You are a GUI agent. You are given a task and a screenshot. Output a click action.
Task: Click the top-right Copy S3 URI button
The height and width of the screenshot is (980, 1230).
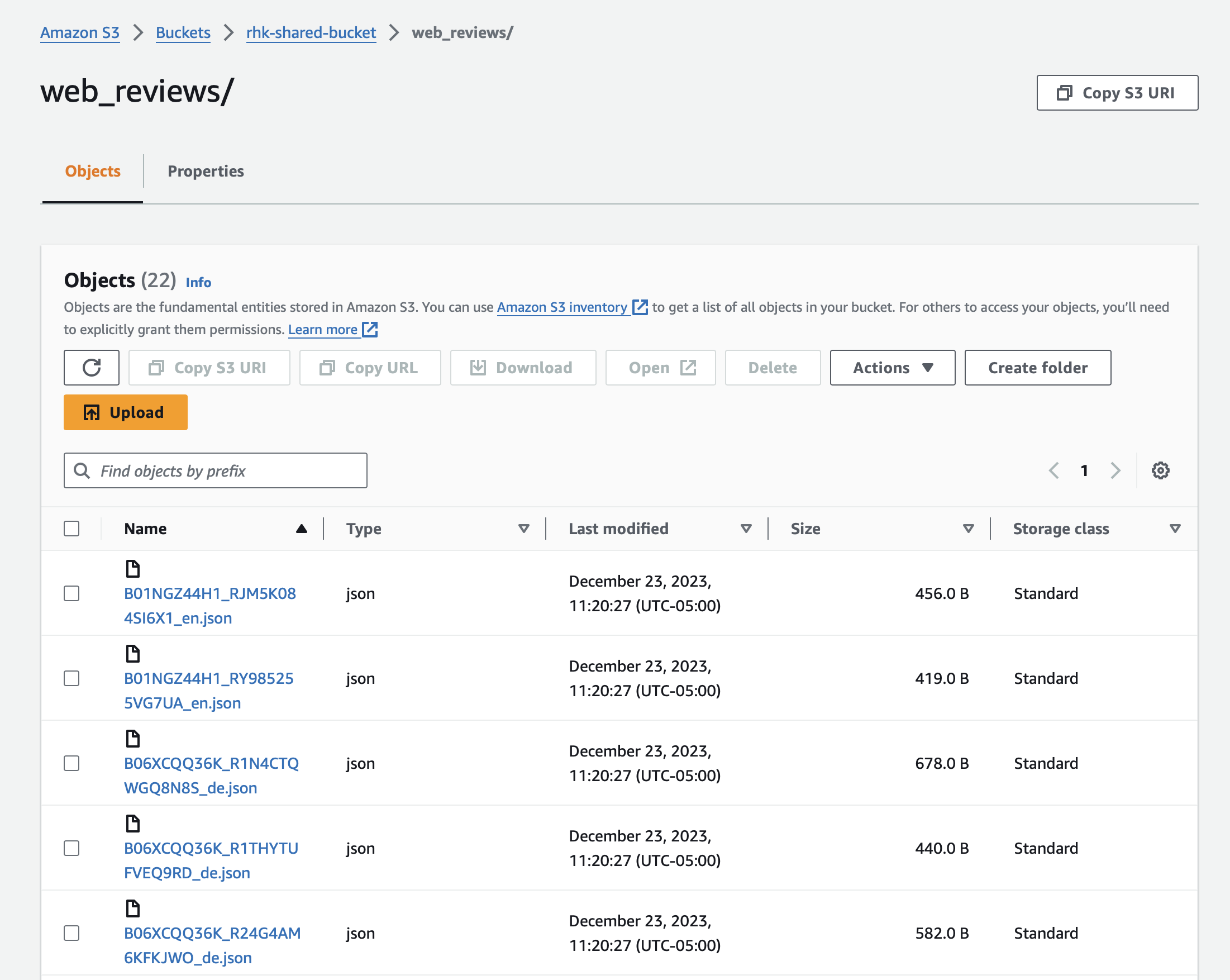click(x=1117, y=92)
